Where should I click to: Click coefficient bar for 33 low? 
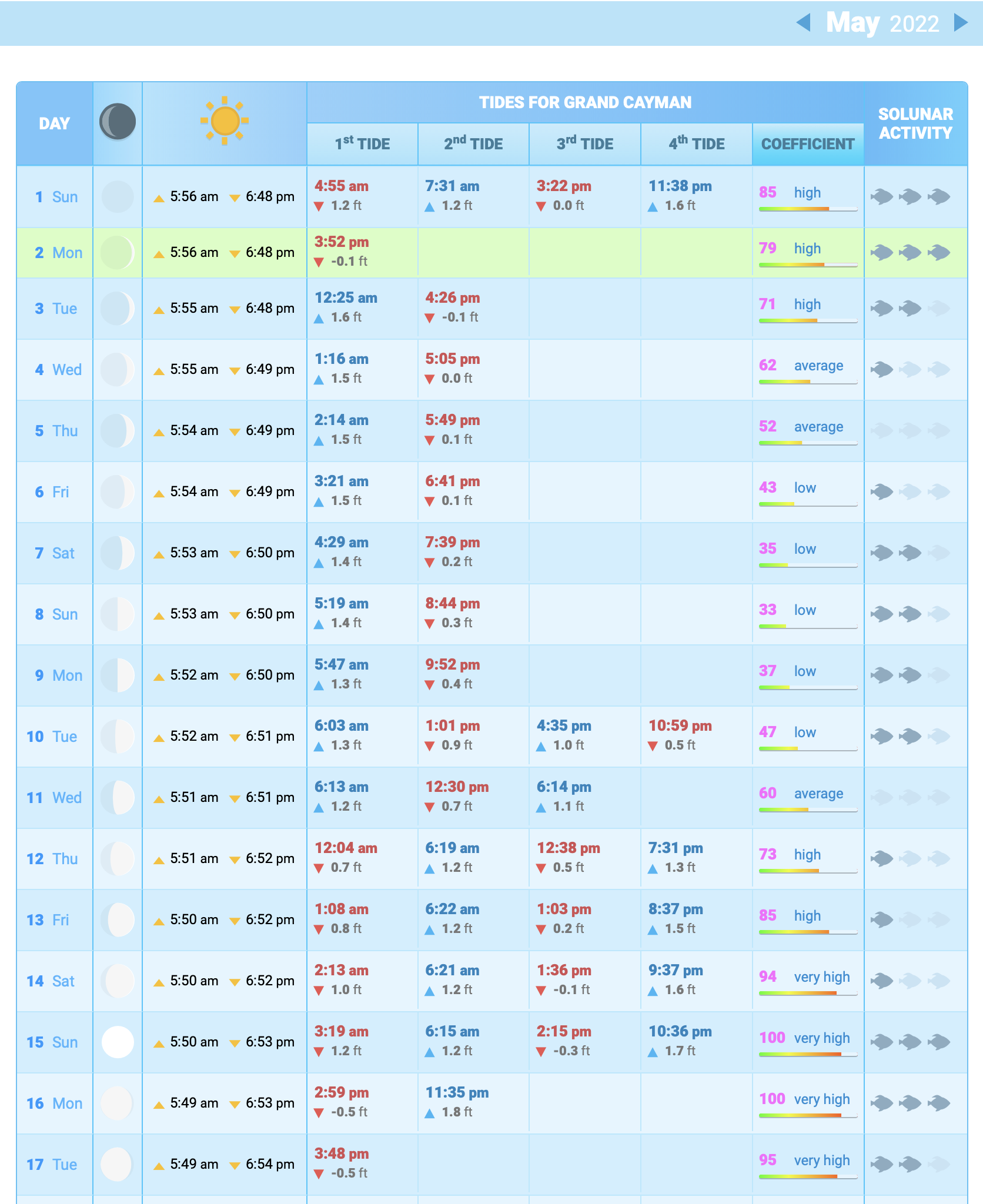(x=808, y=626)
